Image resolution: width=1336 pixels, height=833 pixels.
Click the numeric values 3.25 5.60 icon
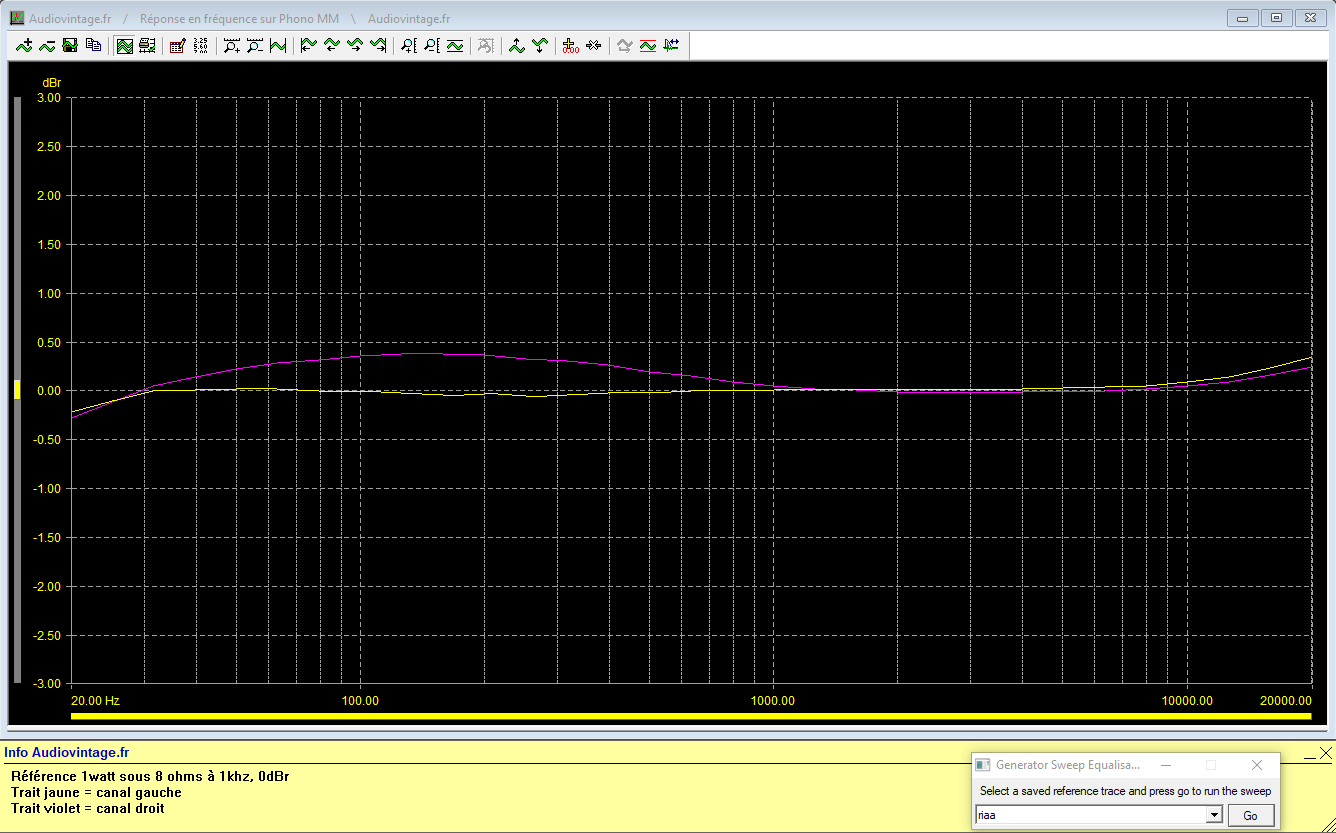200,45
